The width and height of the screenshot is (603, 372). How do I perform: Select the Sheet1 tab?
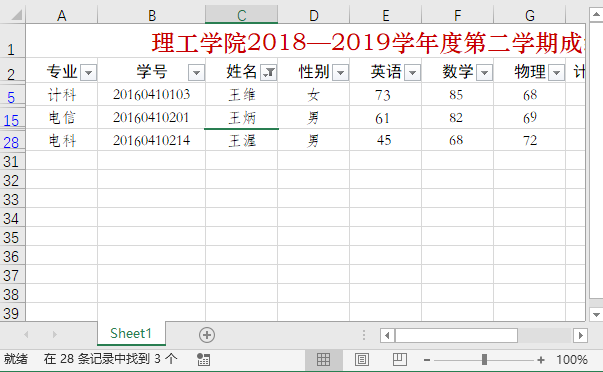coord(131,333)
